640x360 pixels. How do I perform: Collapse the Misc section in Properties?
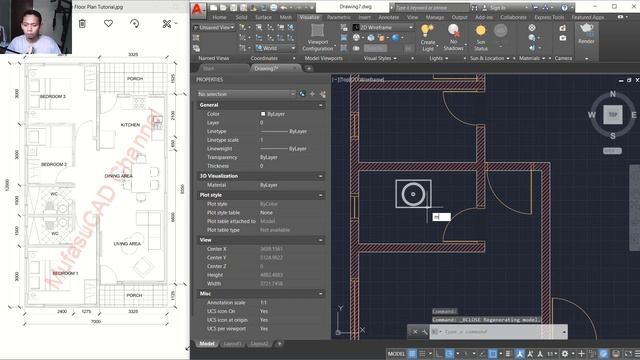[320, 294]
